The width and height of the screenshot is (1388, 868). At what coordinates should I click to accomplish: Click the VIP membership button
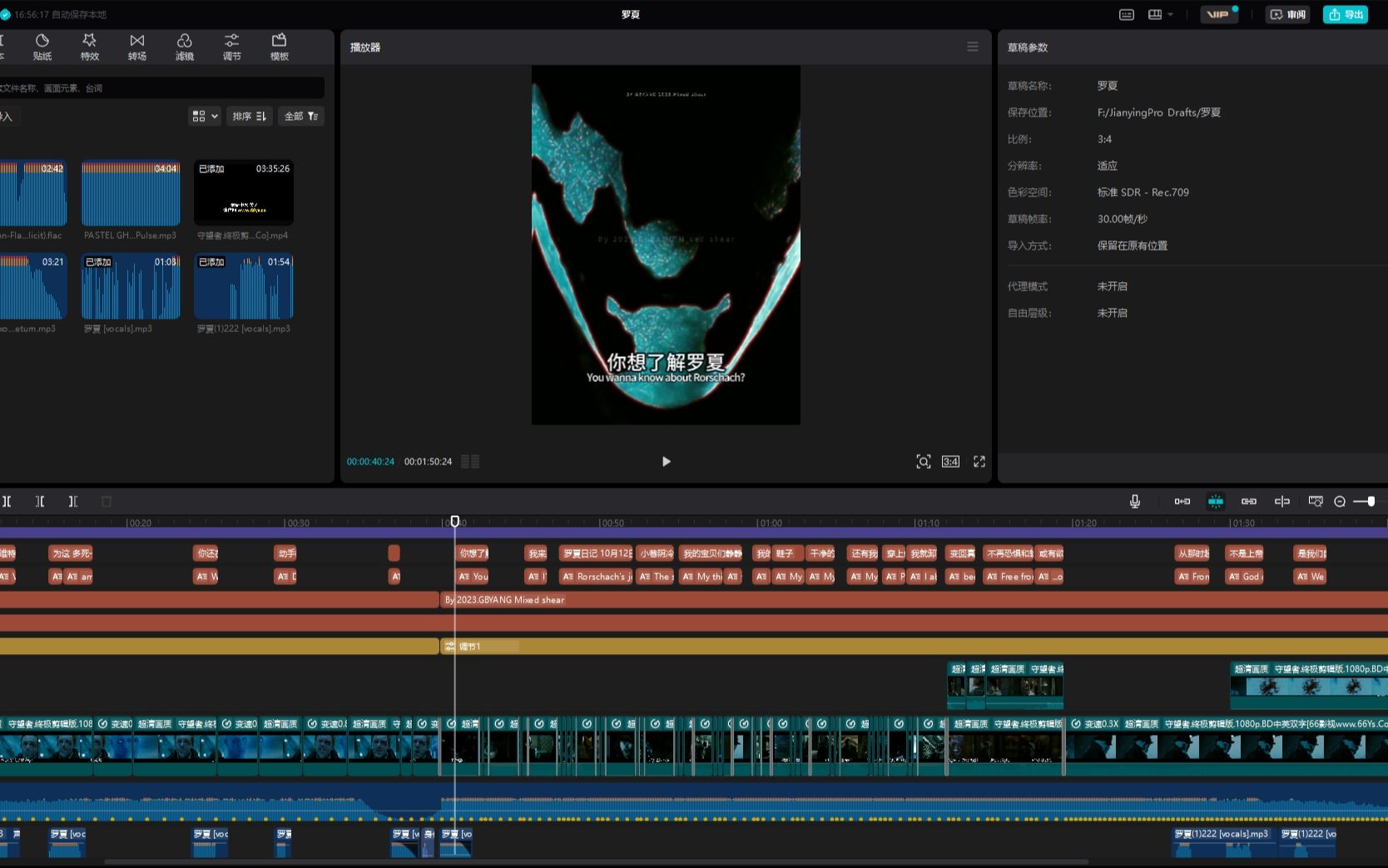point(1219,14)
